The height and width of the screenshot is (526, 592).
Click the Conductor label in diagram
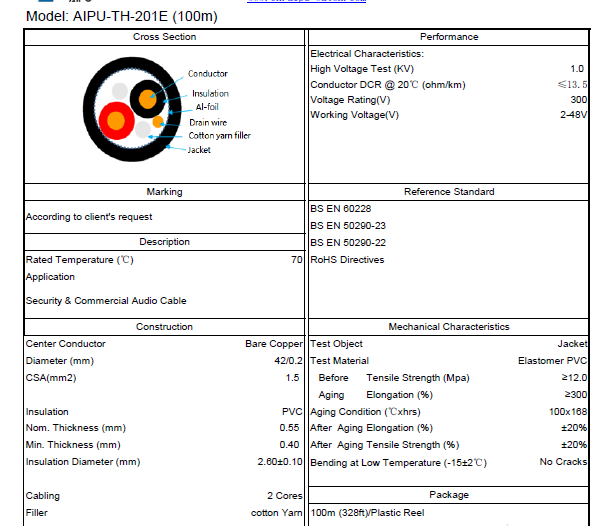click(x=208, y=74)
